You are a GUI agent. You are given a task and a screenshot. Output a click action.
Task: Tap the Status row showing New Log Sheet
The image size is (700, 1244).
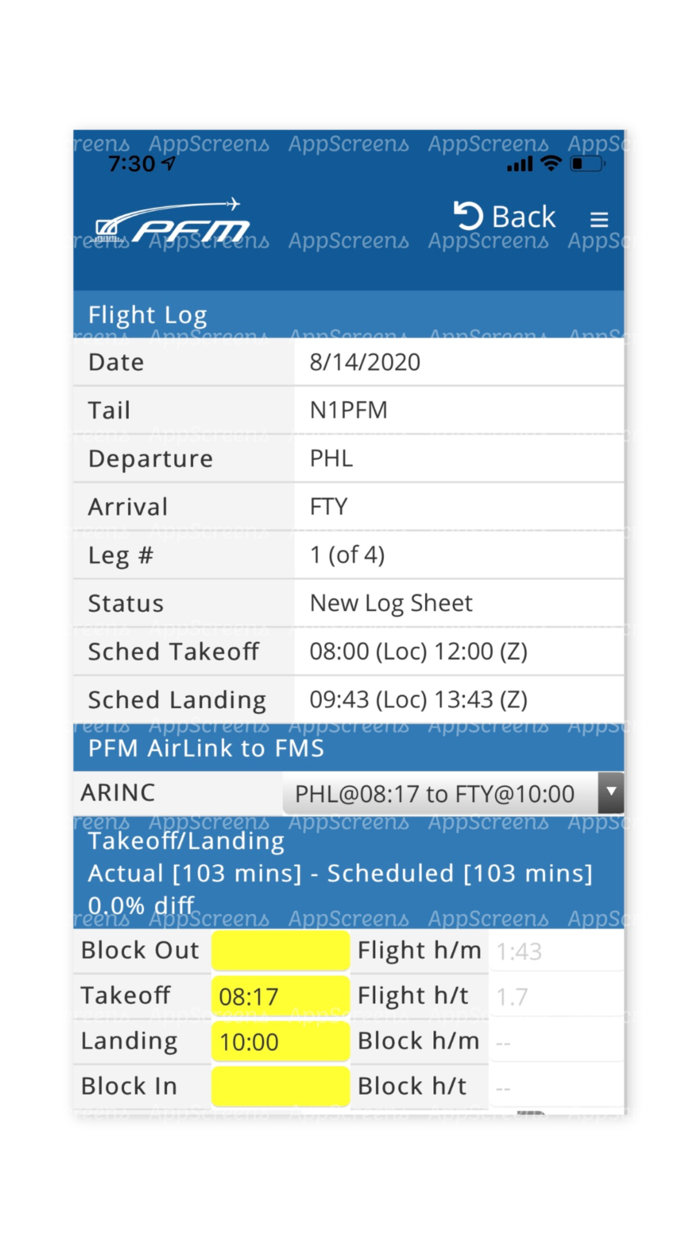[x=350, y=603]
